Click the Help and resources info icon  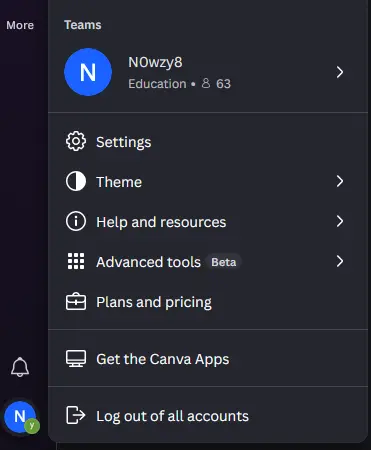(76, 222)
